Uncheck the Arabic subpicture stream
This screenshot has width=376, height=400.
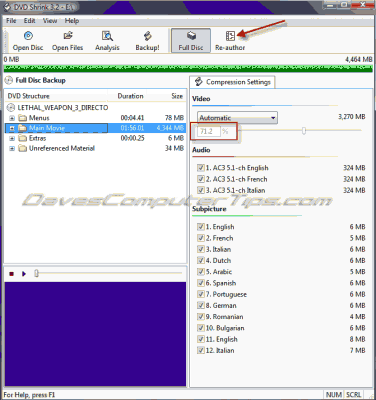tap(200, 272)
